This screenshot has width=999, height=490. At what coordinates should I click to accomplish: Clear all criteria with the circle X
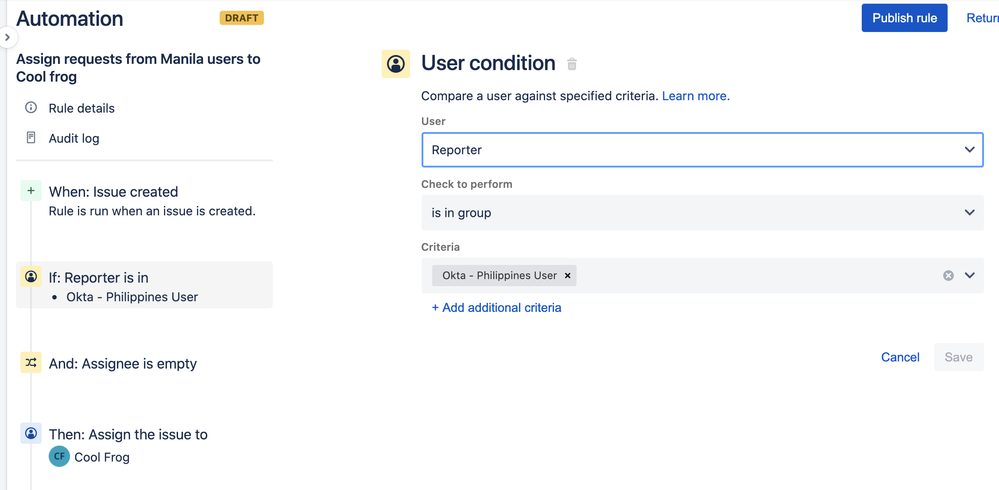[x=948, y=275]
